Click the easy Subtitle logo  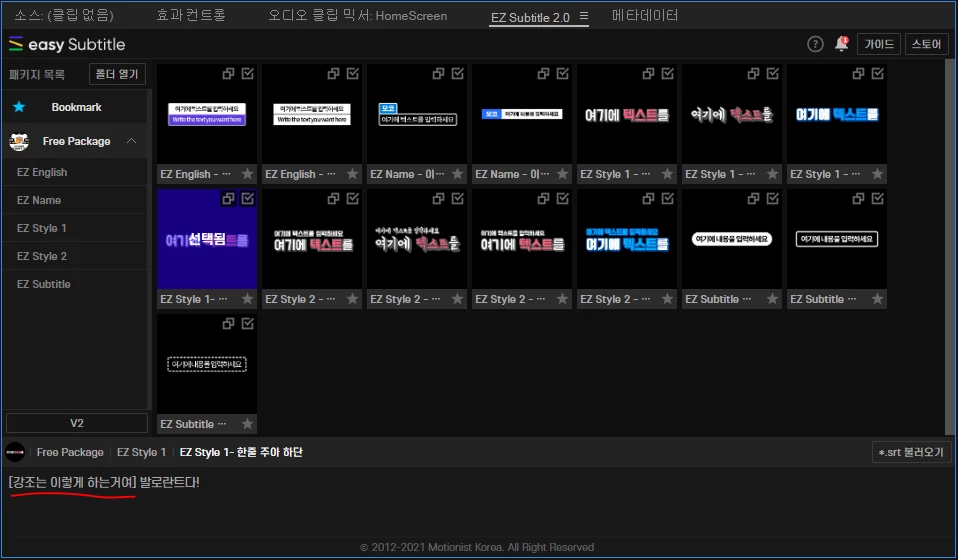pos(67,45)
